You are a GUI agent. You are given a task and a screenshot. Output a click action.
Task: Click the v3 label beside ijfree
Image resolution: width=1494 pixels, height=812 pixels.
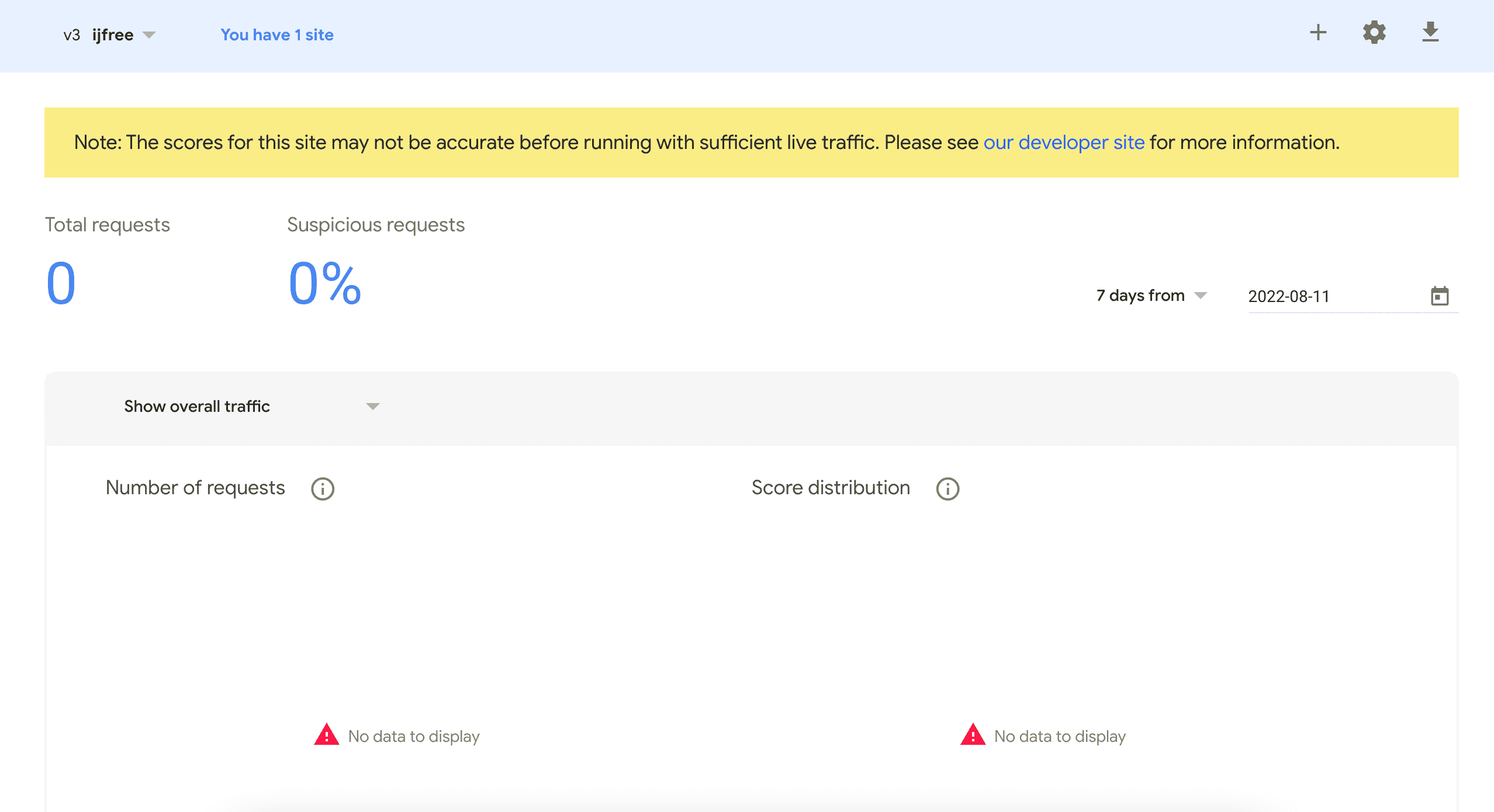(71, 35)
